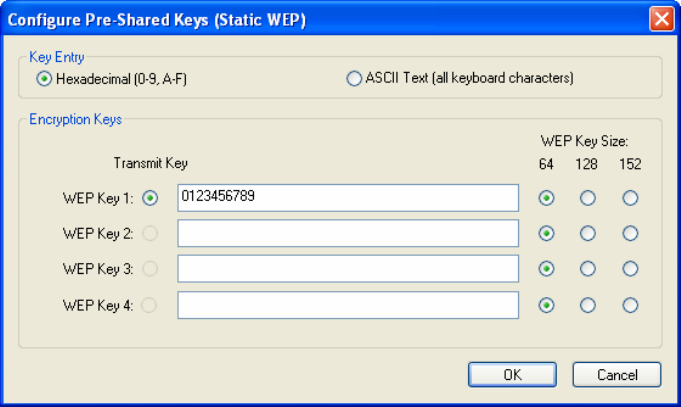Click the Cancel button
Image resolution: width=681 pixels, height=407 pixels.
pos(617,374)
